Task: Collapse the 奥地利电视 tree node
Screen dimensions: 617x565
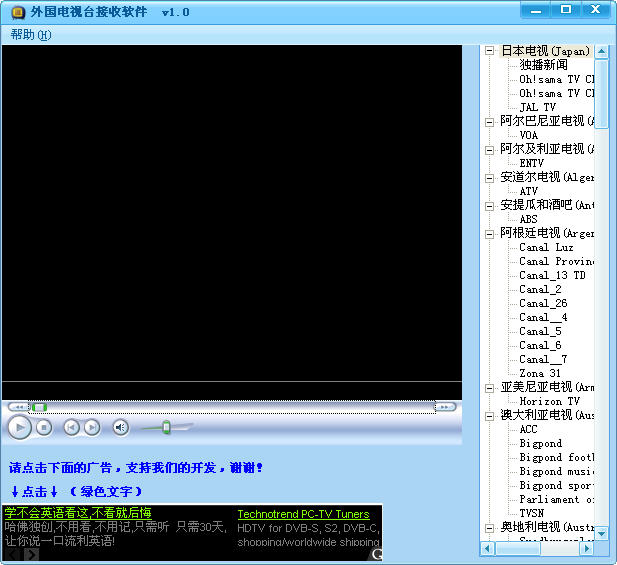Action: 490,528
